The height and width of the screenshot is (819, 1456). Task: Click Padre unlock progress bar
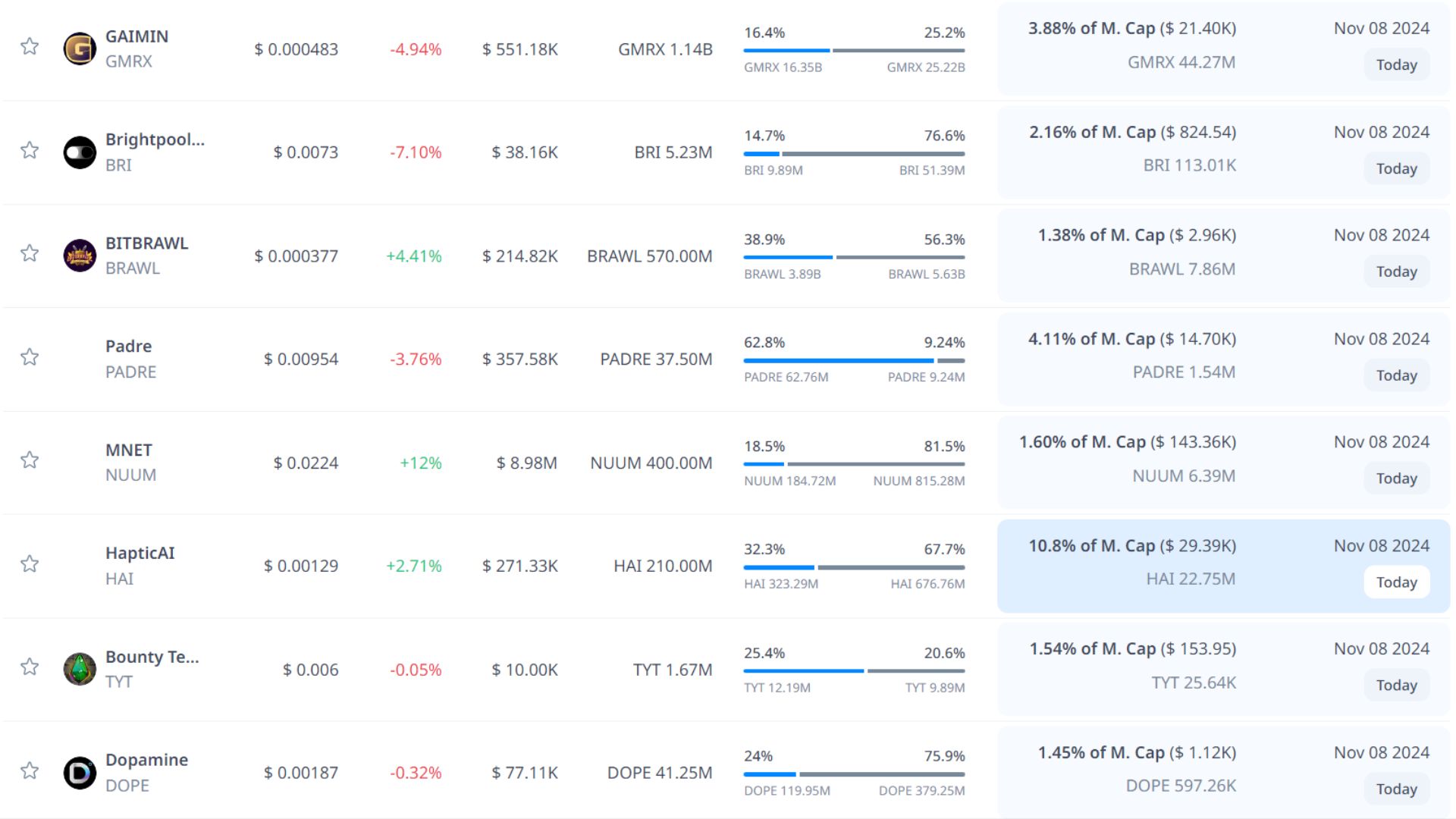pyautogui.click(x=854, y=361)
